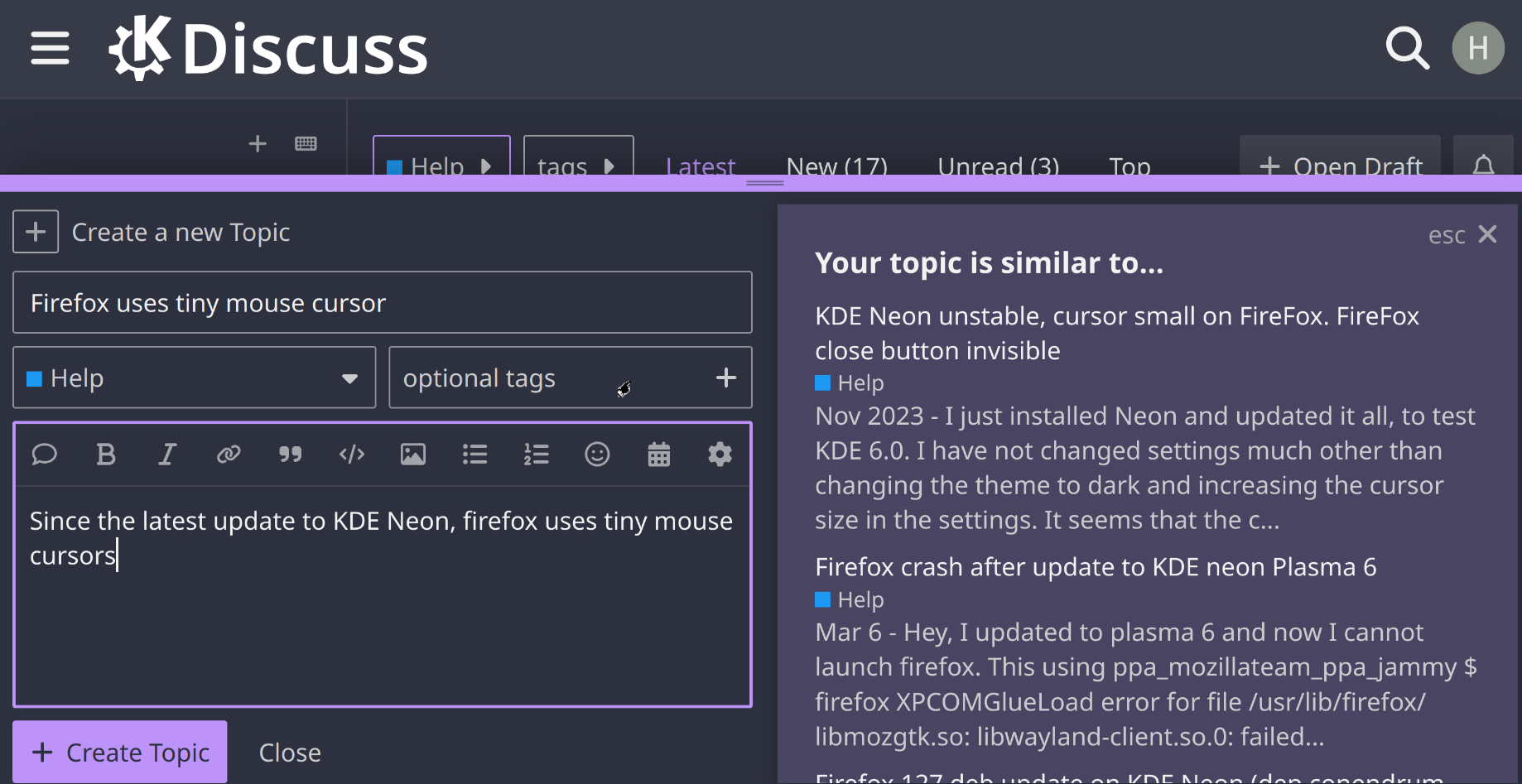Open the optional tags dropdown

pyautogui.click(x=571, y=378)
